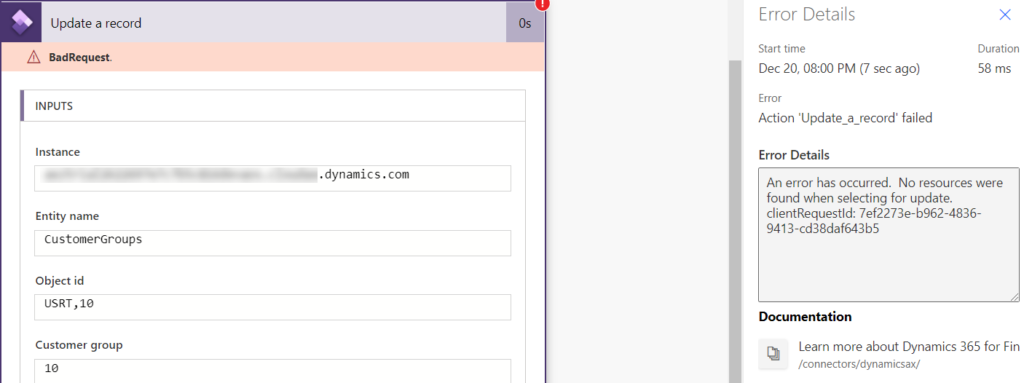
Task: Click the red error badge on the action card
Action: [542, 4]
